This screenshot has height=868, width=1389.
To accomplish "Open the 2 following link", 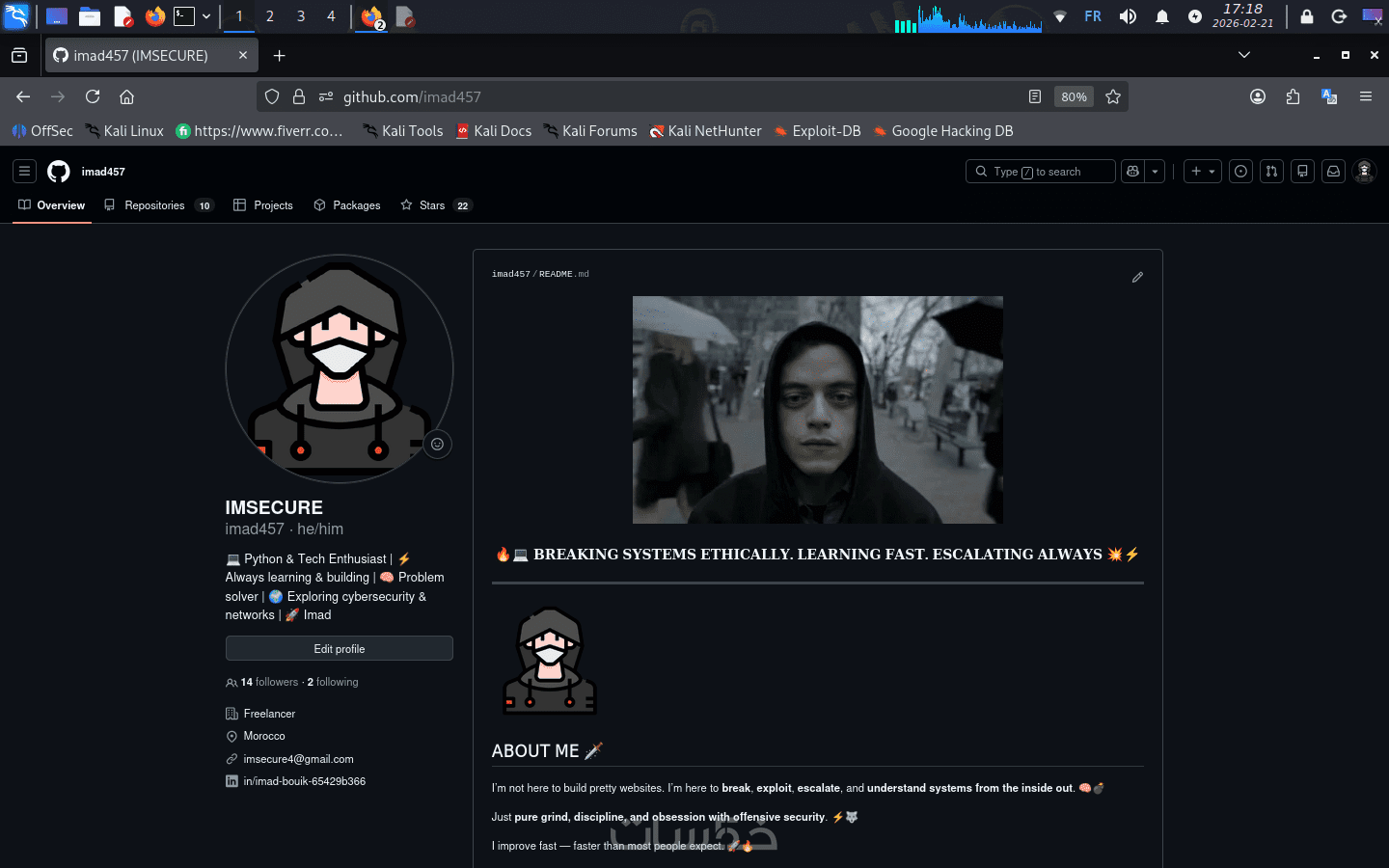I will [333, 682].
